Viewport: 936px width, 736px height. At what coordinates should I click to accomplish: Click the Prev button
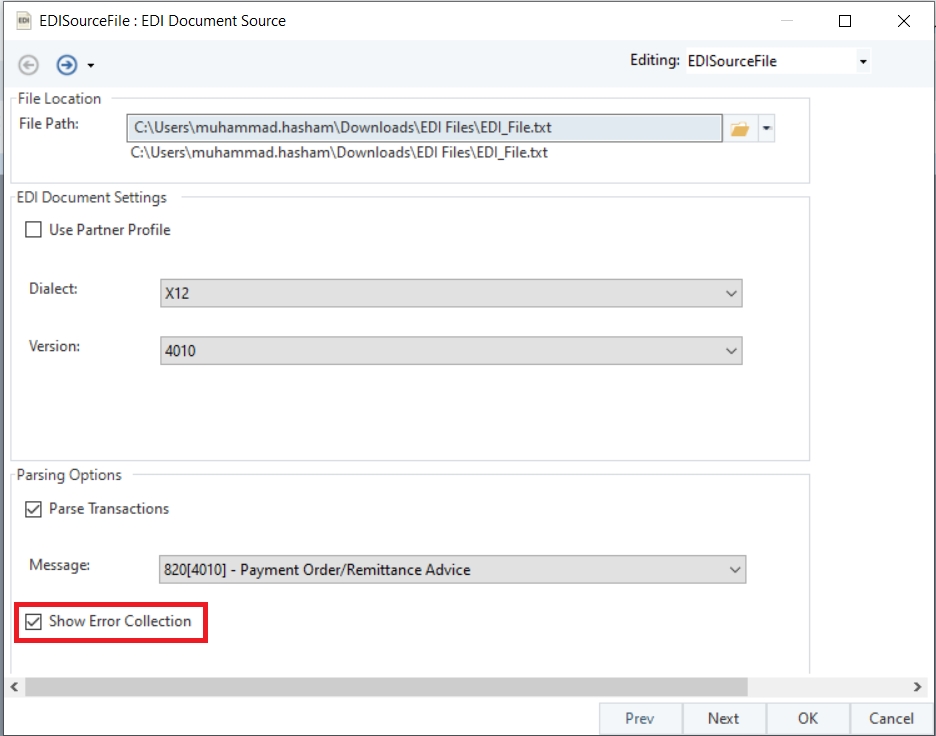(640, 719)
